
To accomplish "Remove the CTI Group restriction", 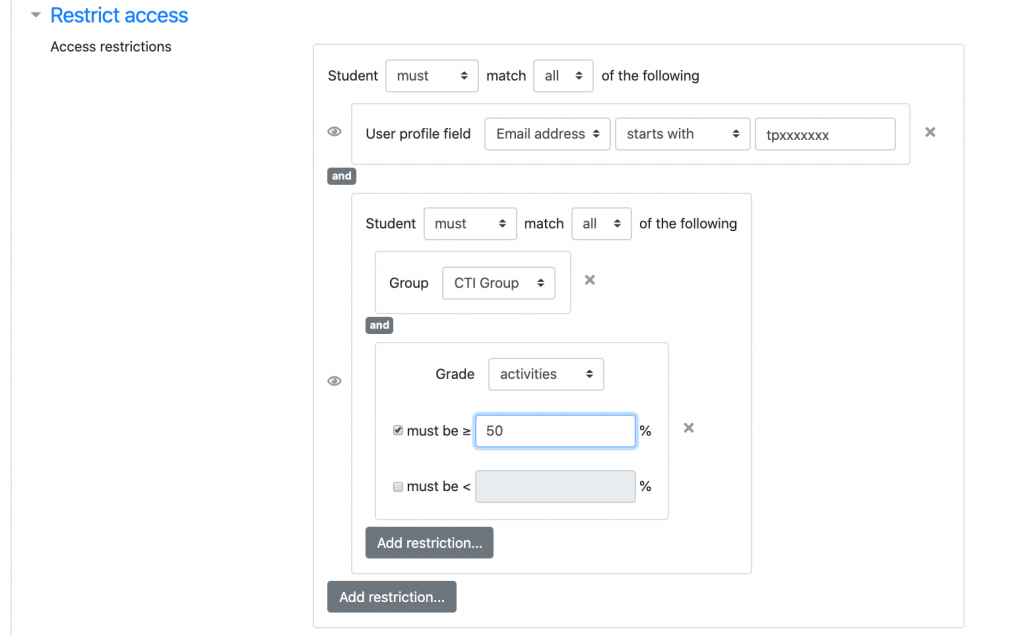I will coord(590,280).
